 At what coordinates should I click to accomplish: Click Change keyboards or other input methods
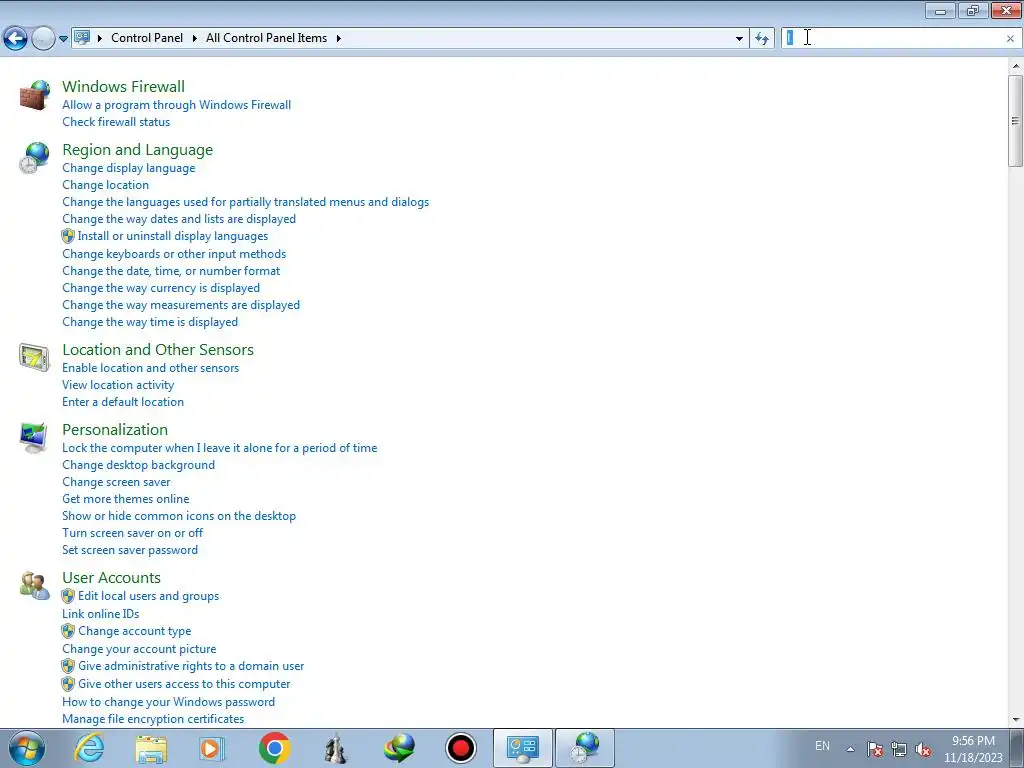(174, 253)
